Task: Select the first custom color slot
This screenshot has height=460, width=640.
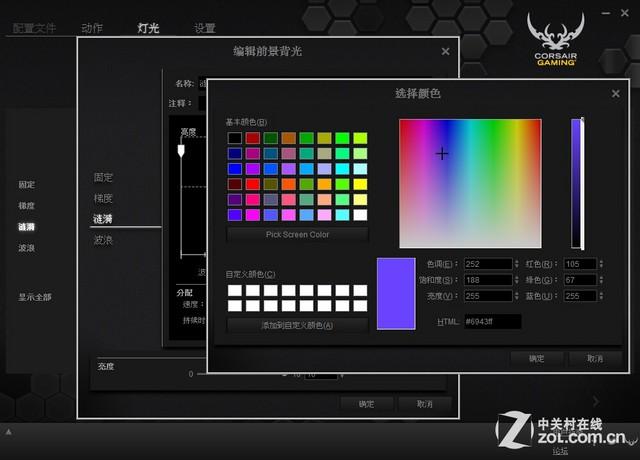Action: click(x=235, y=291)
